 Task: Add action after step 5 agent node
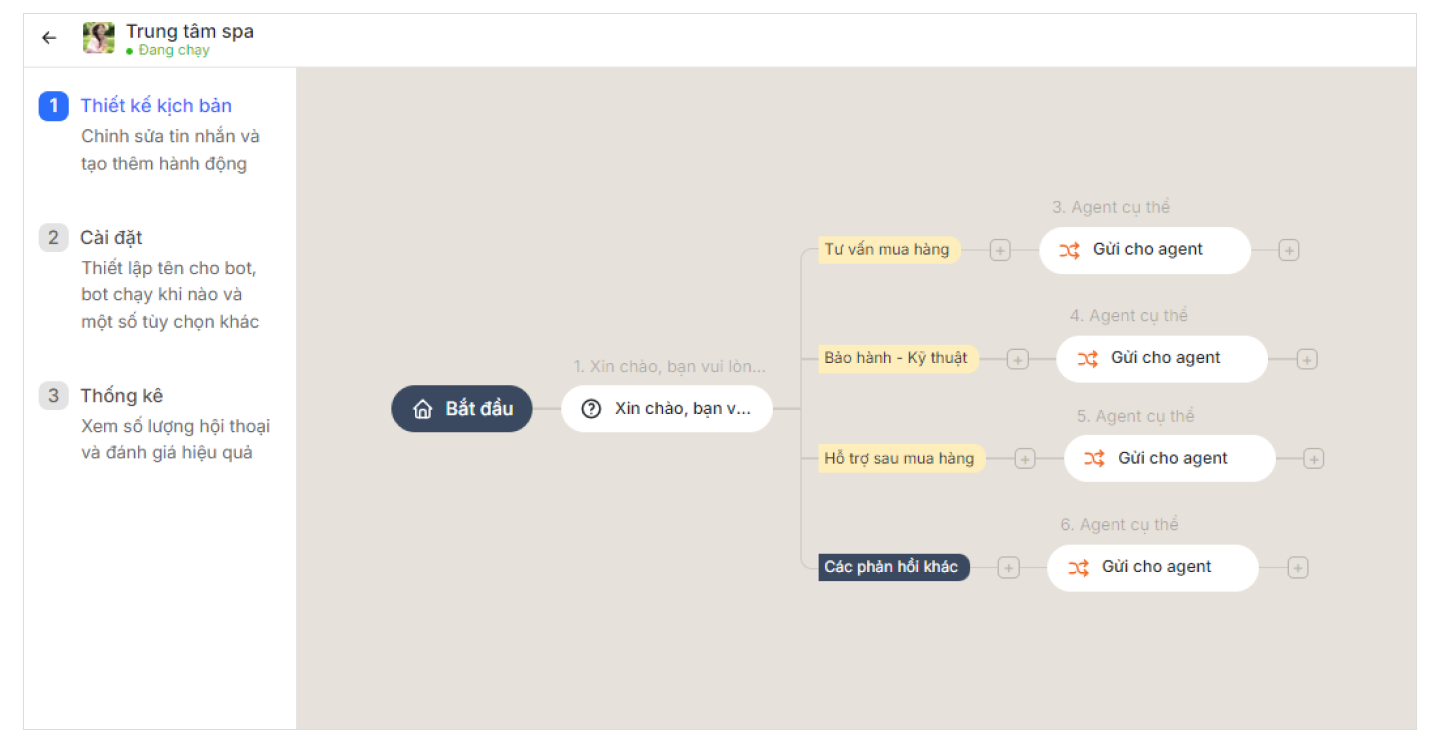(x=1314, y=459)
